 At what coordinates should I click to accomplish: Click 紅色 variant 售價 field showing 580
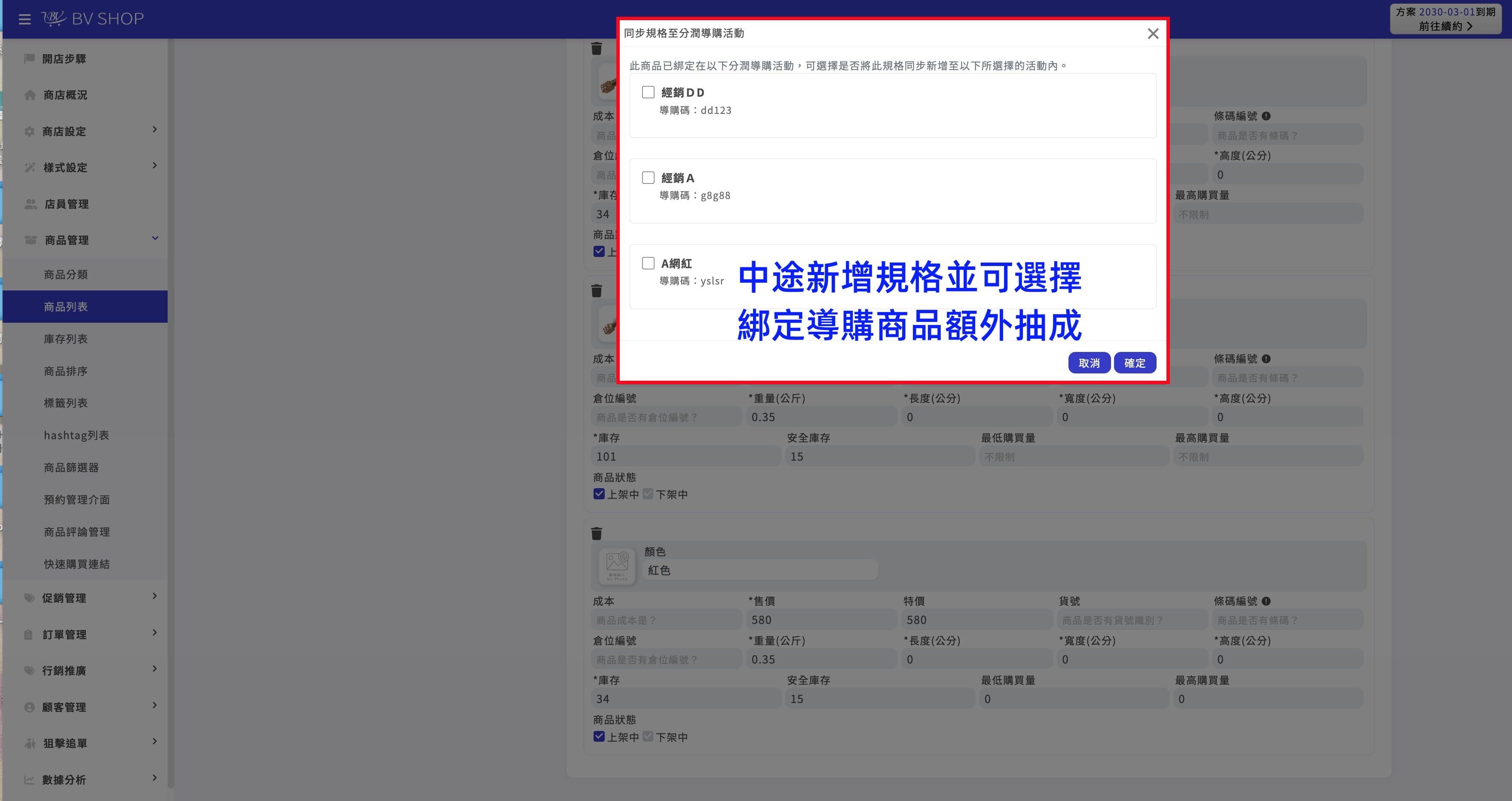(822, 620)
